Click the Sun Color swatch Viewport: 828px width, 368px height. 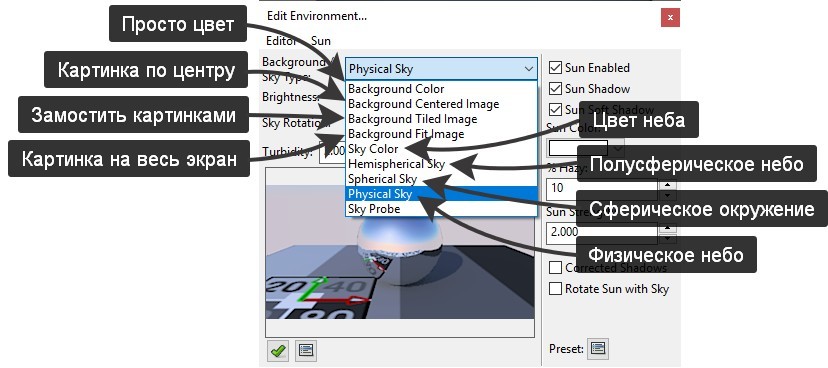pyautogui.click(x=578, y=148)
